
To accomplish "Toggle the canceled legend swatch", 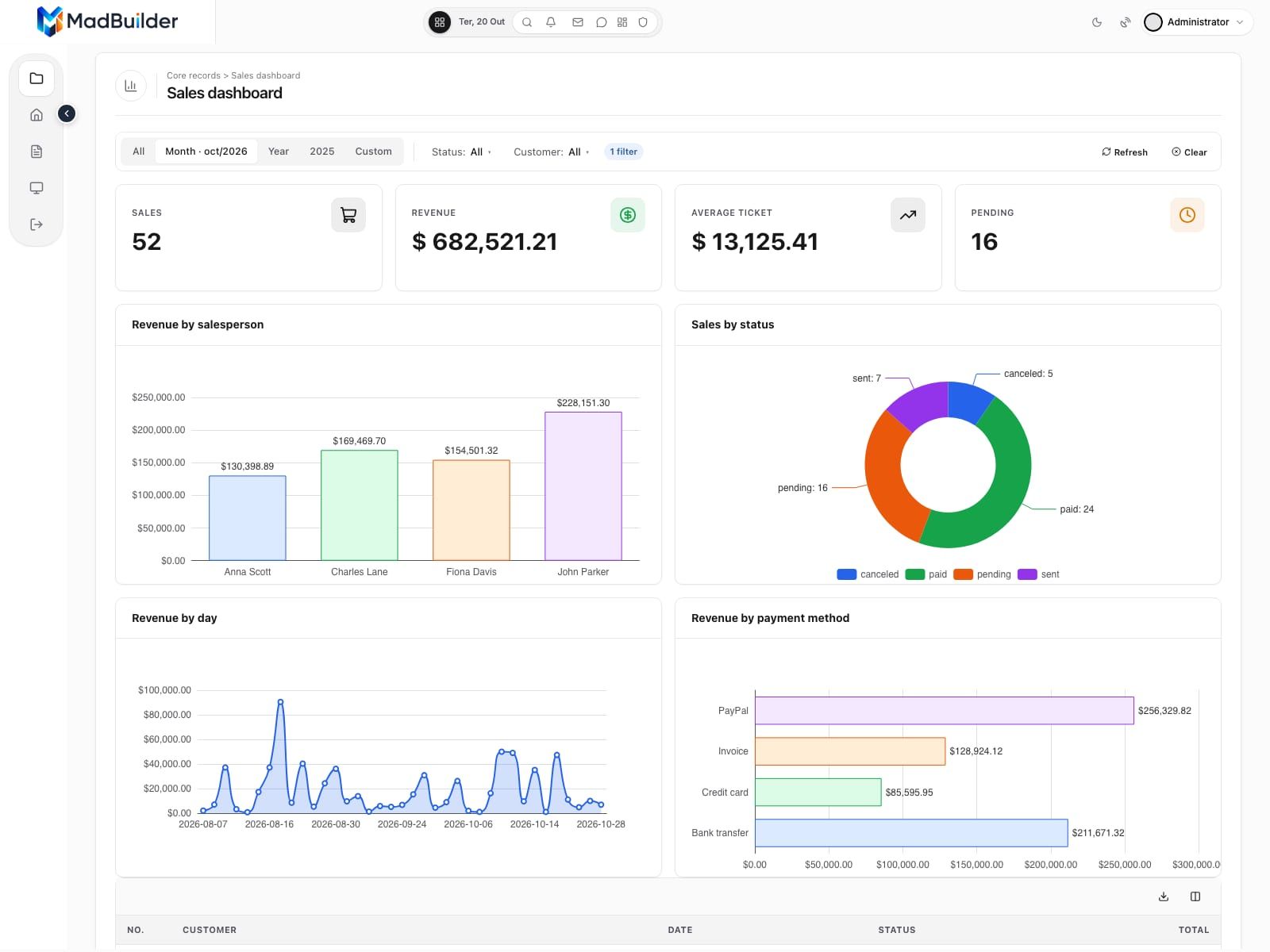I will pyautogui.click(x=847, y=574).
